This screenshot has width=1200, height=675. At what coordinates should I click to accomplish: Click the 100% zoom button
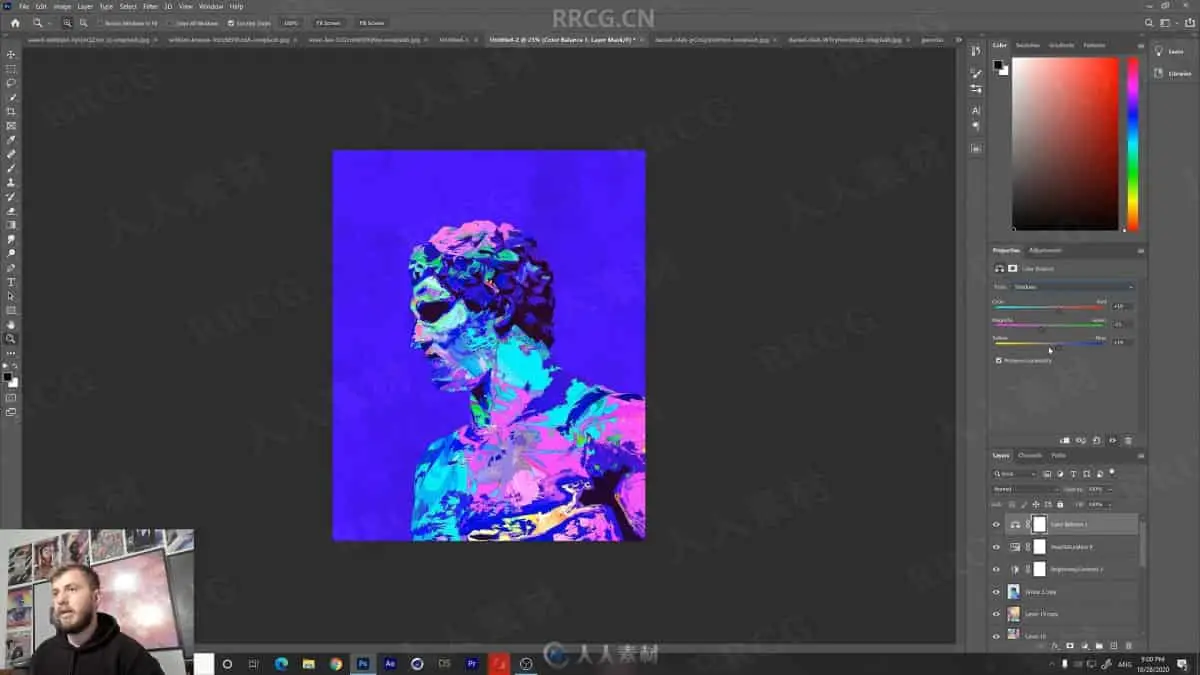coord(291,22)
